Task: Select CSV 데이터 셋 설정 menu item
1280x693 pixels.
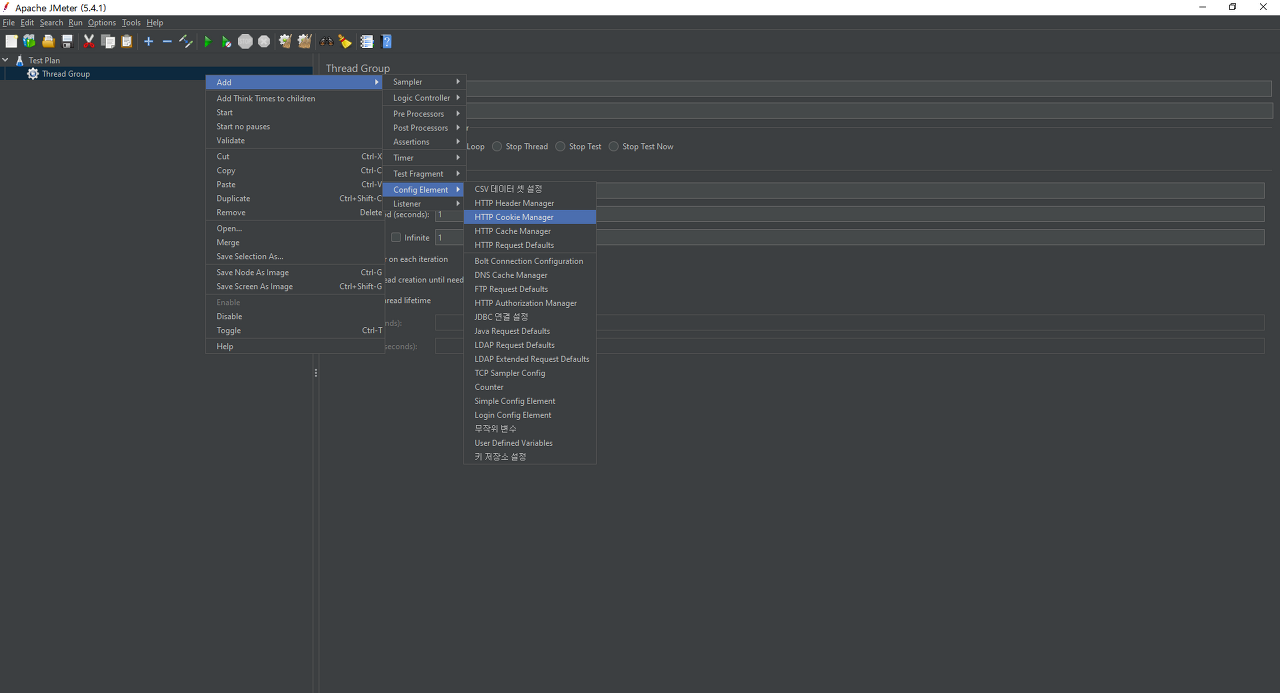Action: (x=530, y=189)
